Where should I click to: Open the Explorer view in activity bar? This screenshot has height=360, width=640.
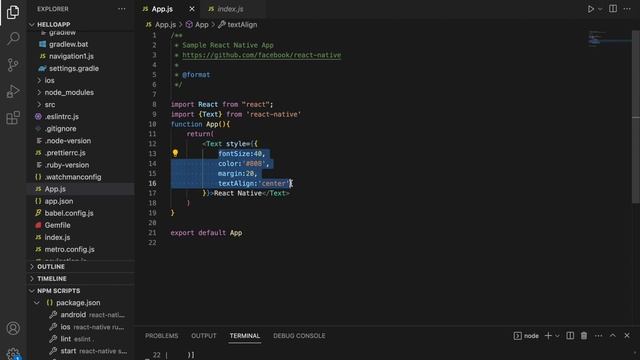click(13, 12)
